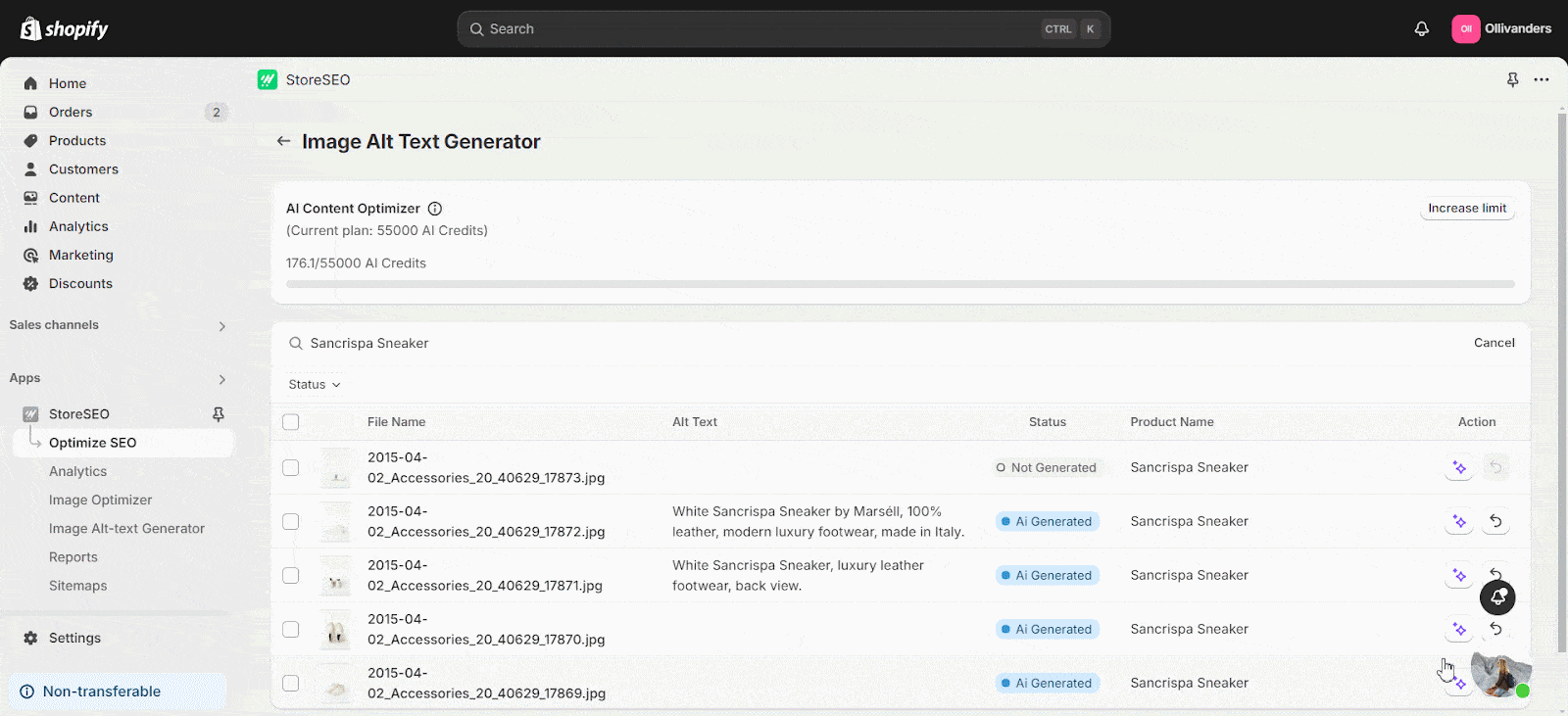Image resolution: width=1568 pixels, height=716 pixels.
Task: Click the Product Name column header
Action: (x=1172, y=422)
